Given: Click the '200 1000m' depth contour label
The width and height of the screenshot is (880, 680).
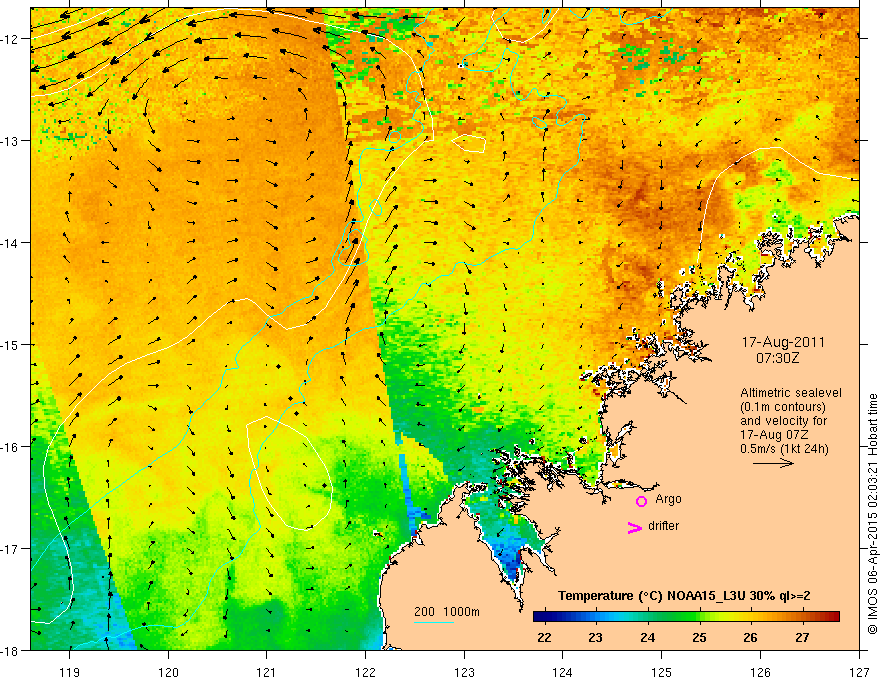Looking at the screenshot, I should 447,612.
